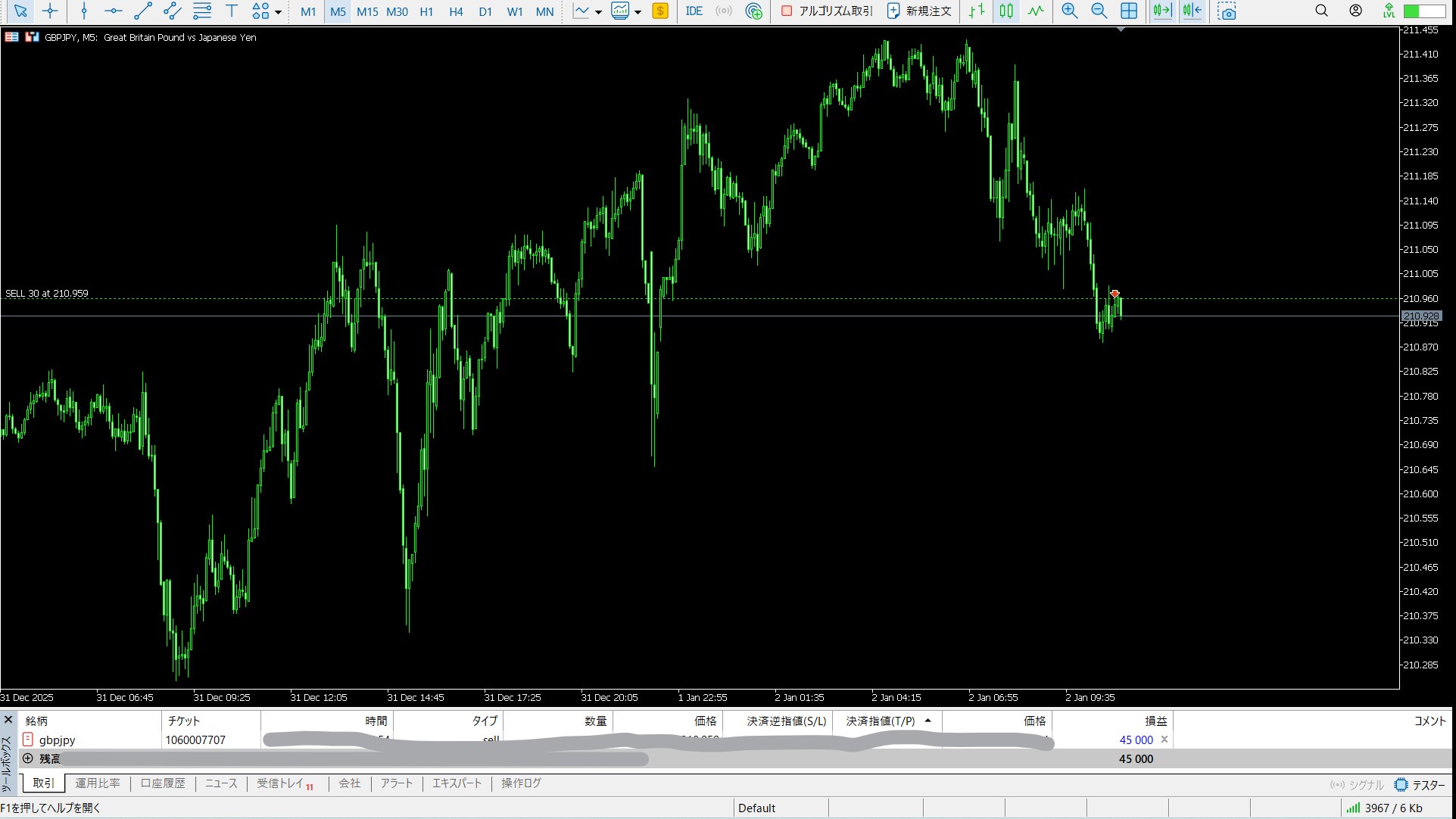This screenshot has height=819, width=1456.
Task: Select the trendline drawing tool
Action: click(x=142, y=11)
